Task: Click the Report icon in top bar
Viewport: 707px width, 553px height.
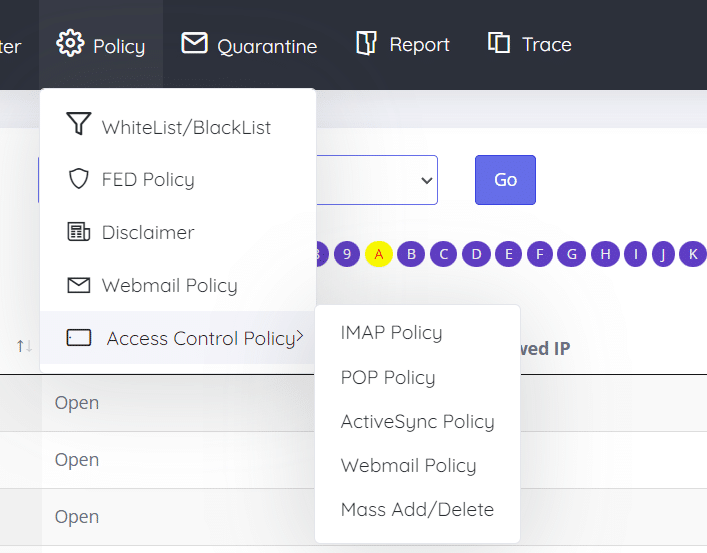Action: (367, 44)
